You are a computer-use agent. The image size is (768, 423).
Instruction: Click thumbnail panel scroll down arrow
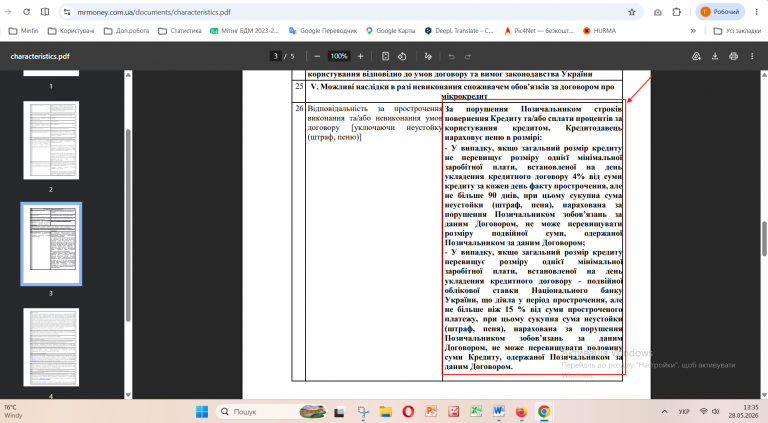[x=128, y=395]
